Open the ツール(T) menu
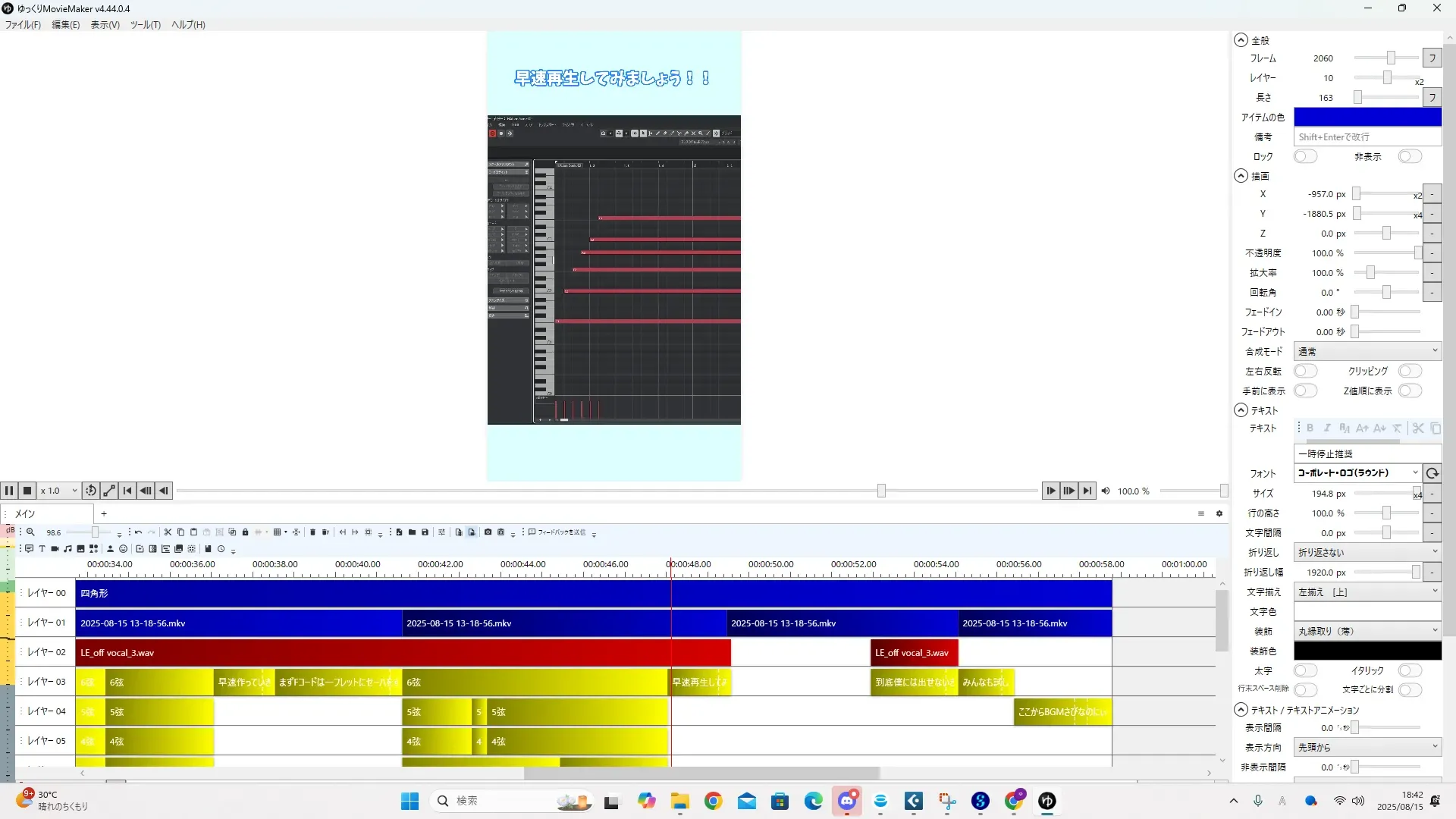The height and width of the screenshot is (819, 1456). click(x=145, y=24)
